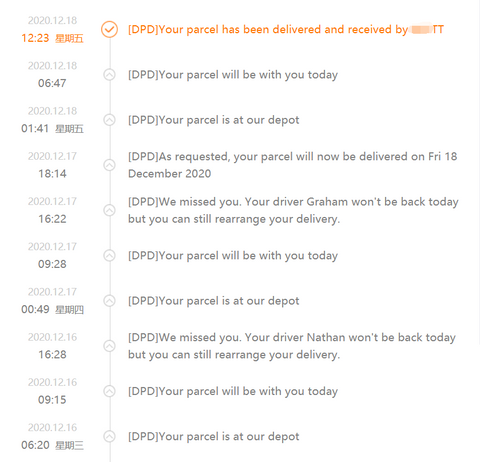The width and height of the screenshot is (480, 462).
Task: Select the timeline circle at 09:15 on 2020.12.16
Action: pos(109,391)
